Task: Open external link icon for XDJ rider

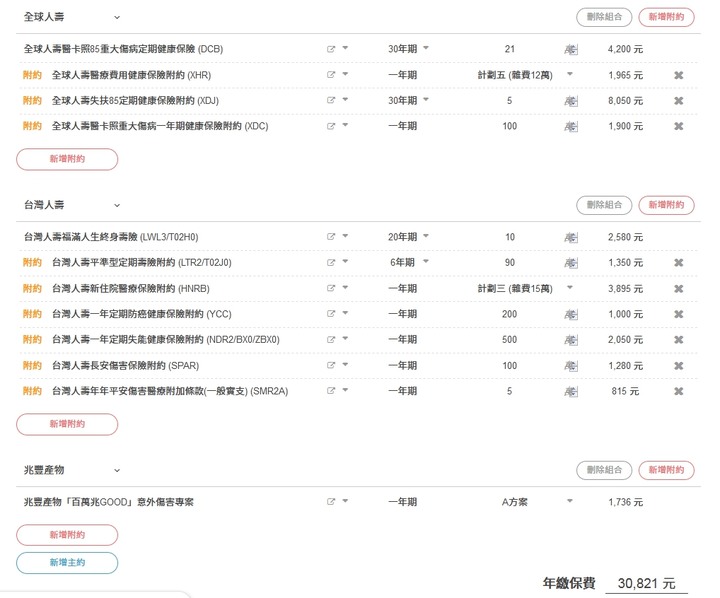Action: pyautogui.click(x=331, y=101)
